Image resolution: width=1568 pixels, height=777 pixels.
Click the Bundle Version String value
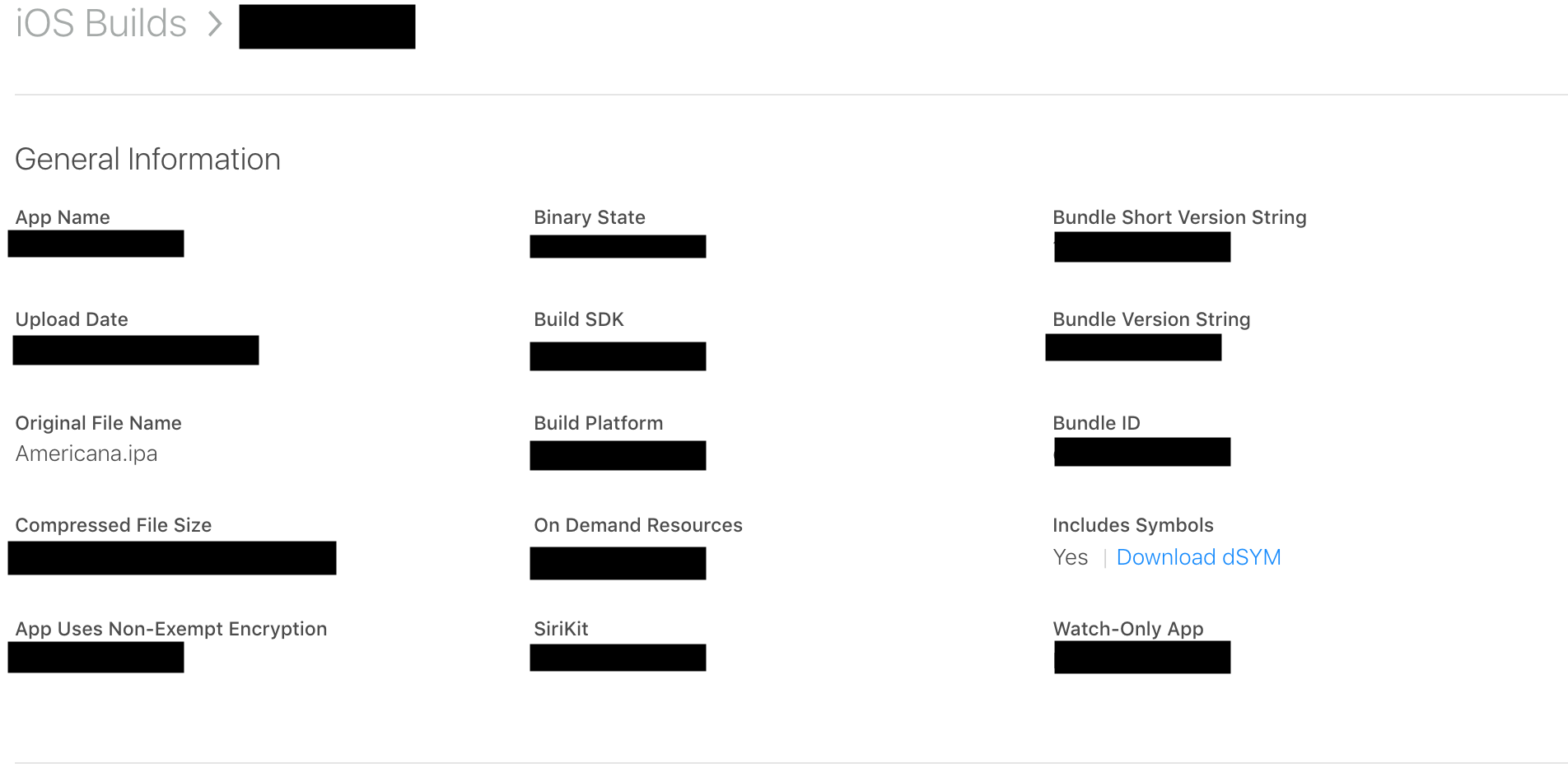[1132, 347]
